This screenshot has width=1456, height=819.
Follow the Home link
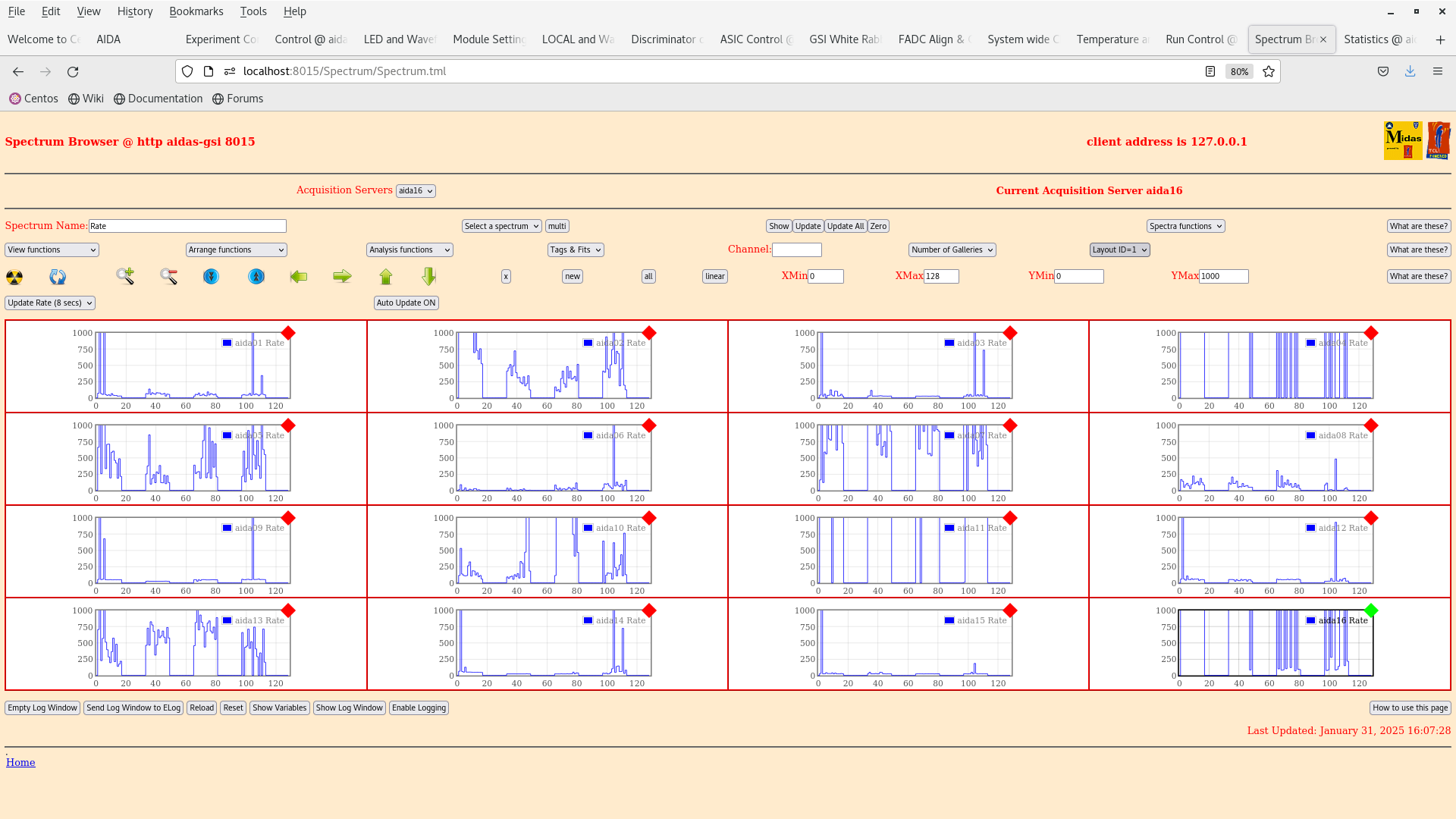(20, 762)
